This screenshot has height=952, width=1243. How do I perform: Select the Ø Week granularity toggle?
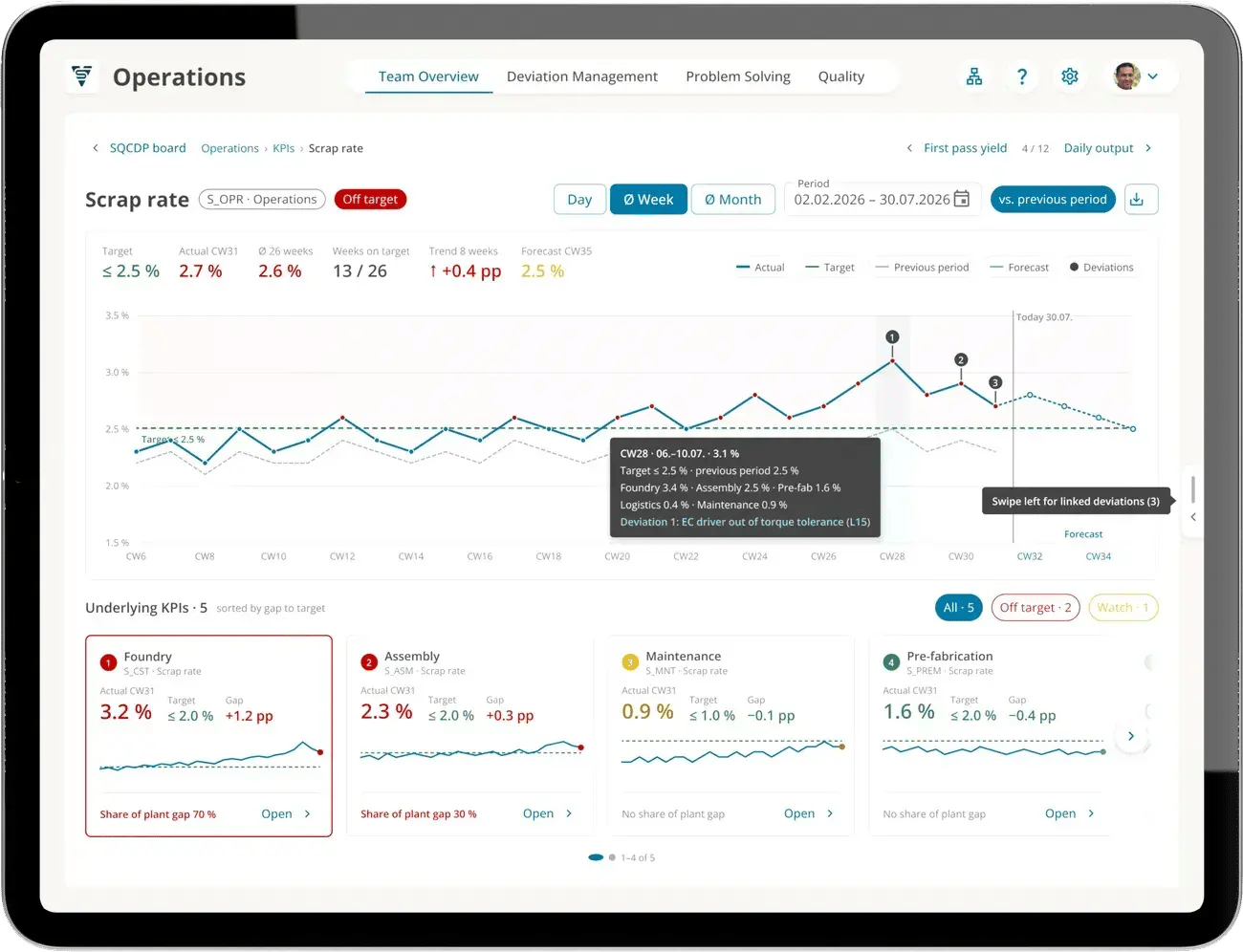(x=648, y=199)
